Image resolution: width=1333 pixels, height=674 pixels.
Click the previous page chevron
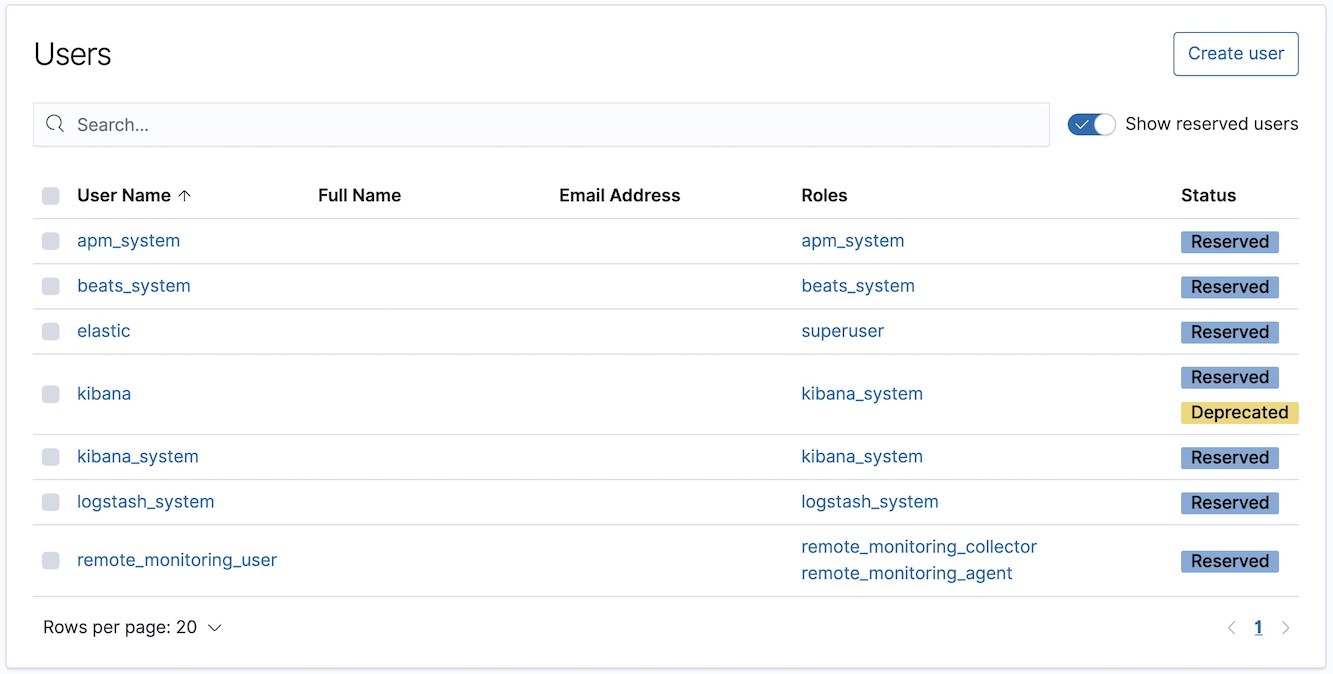(1231, 627)
